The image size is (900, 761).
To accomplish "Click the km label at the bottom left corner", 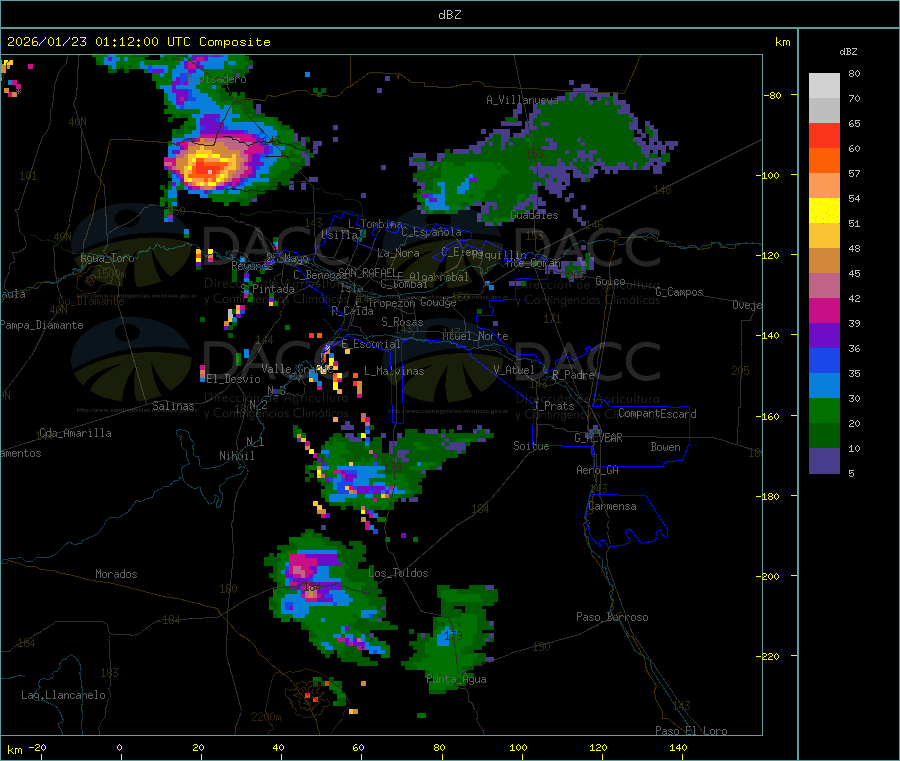I will click(x=14, y=750).
